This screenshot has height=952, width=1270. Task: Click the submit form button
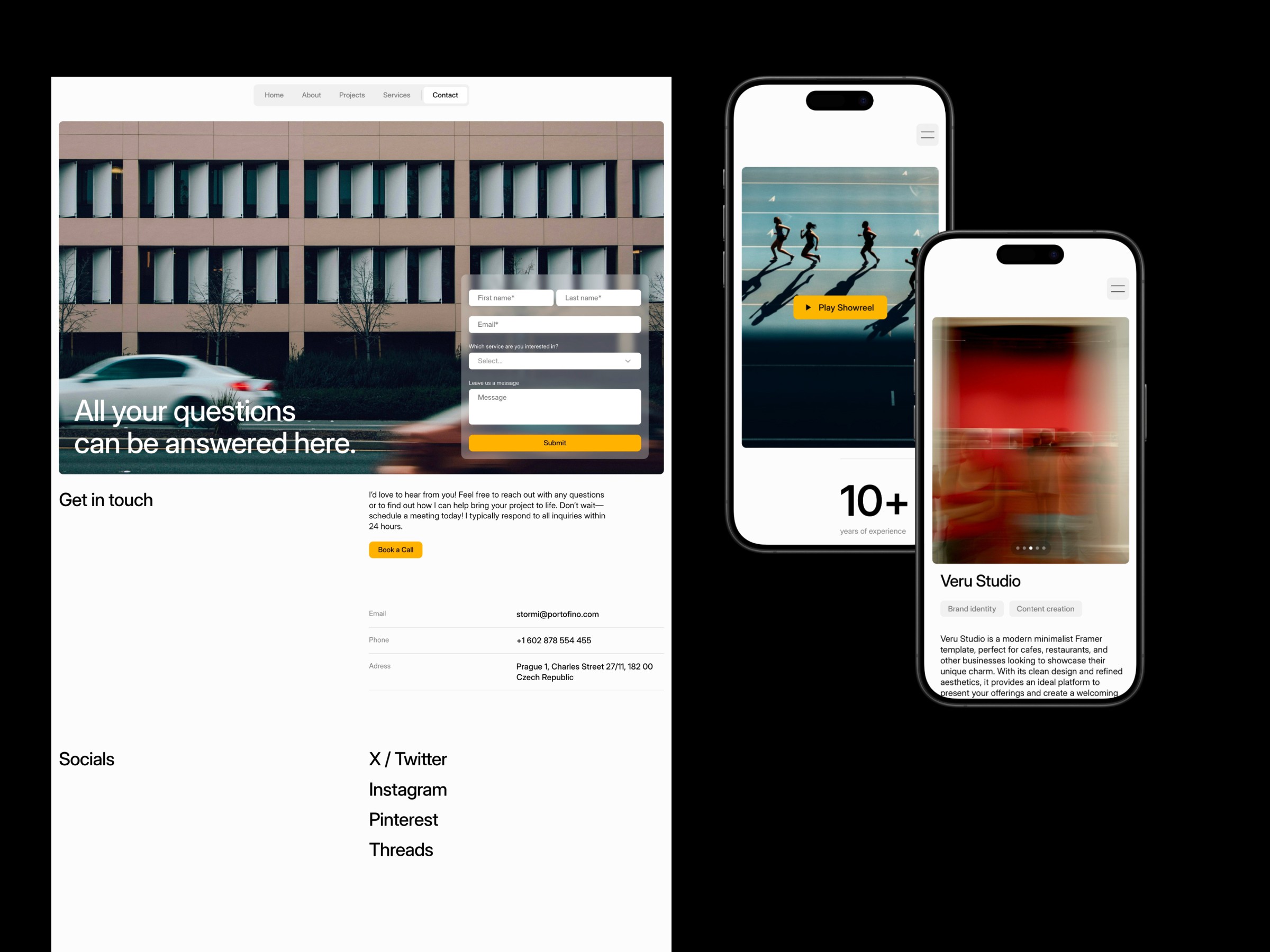(x=555, y=442)
